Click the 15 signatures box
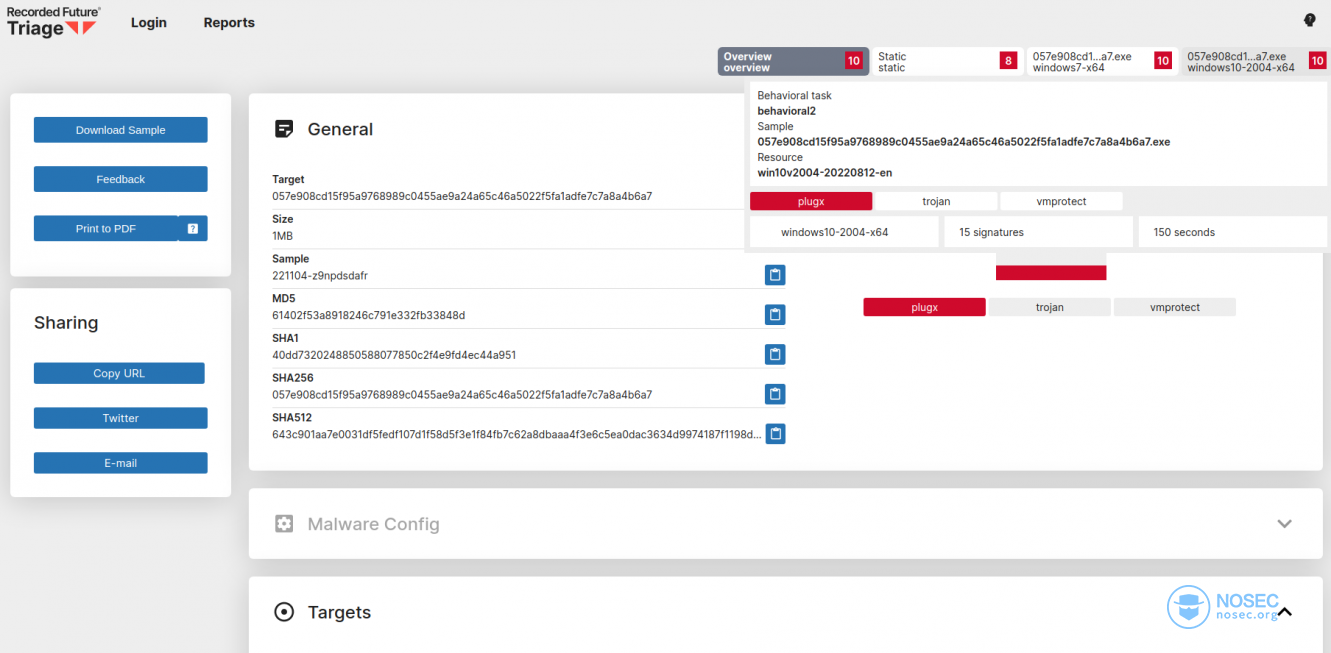1331x653 pixels. 1039,232
